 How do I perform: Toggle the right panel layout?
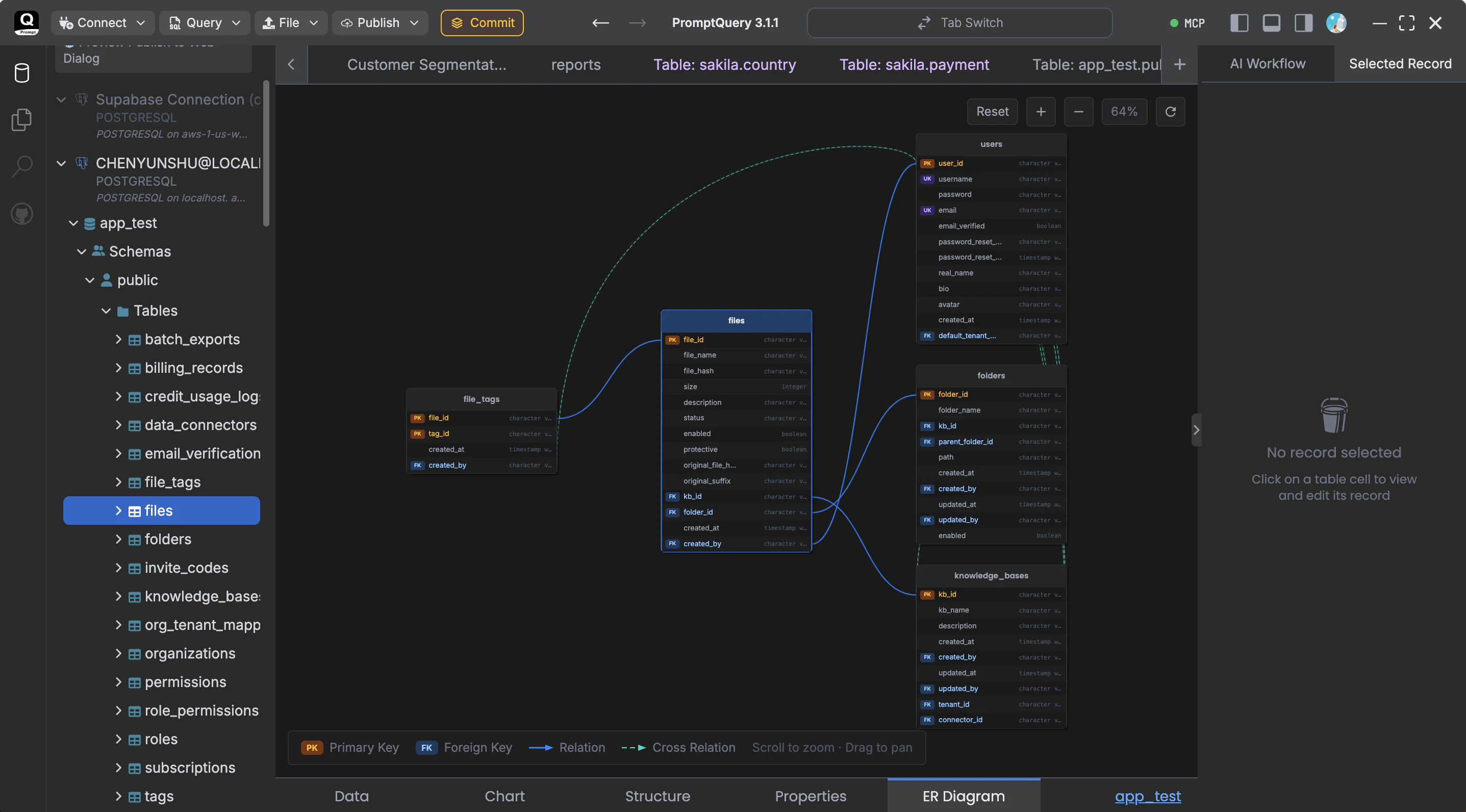tap(1303, 23)
